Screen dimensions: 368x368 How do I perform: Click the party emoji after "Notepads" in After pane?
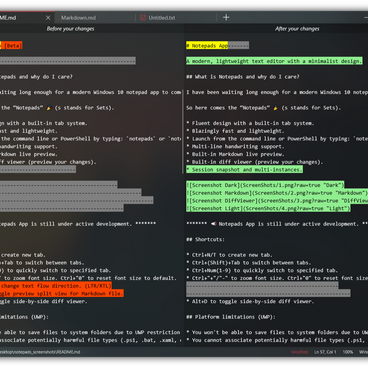point(276,108)
